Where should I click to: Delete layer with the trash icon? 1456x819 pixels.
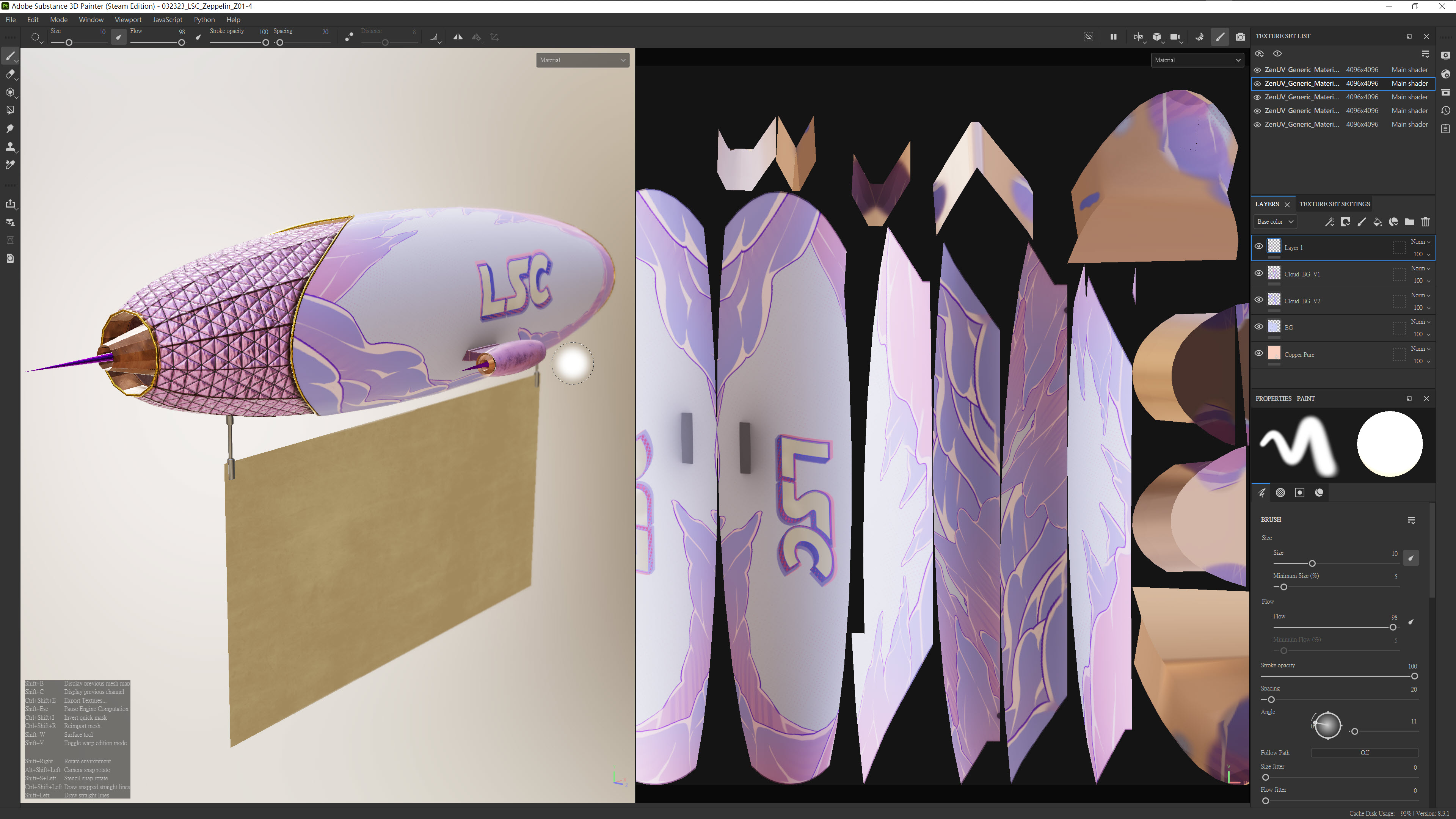(x=1425, y=222)
